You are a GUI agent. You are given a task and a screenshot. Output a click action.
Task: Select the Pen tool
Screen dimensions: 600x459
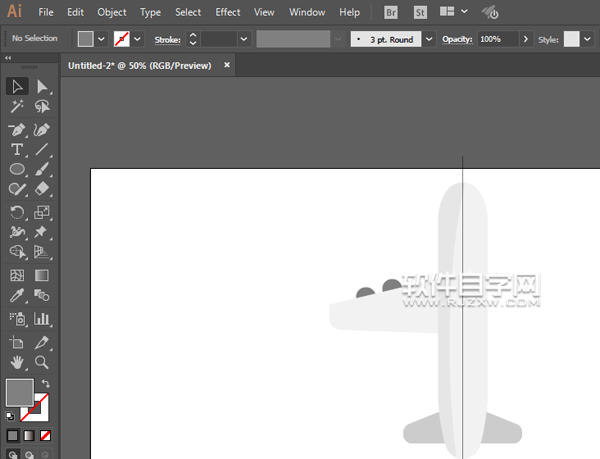17,130
